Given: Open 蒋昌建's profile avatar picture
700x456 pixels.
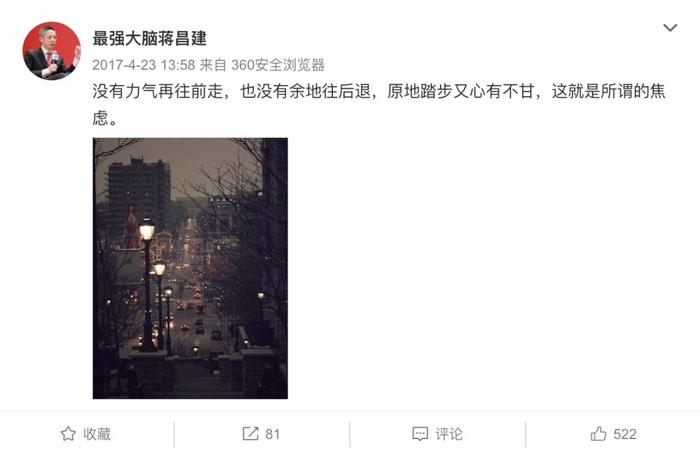Looking at the screenshot, I should (51, 50).
